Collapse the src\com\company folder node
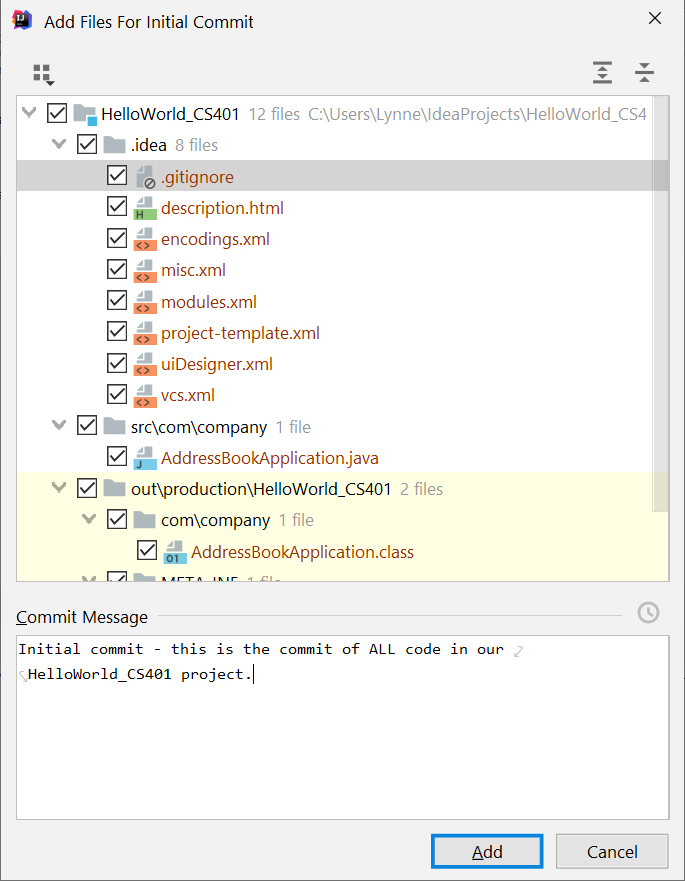The height and width of the screenshot is (881, 685). tap(58, 427)
